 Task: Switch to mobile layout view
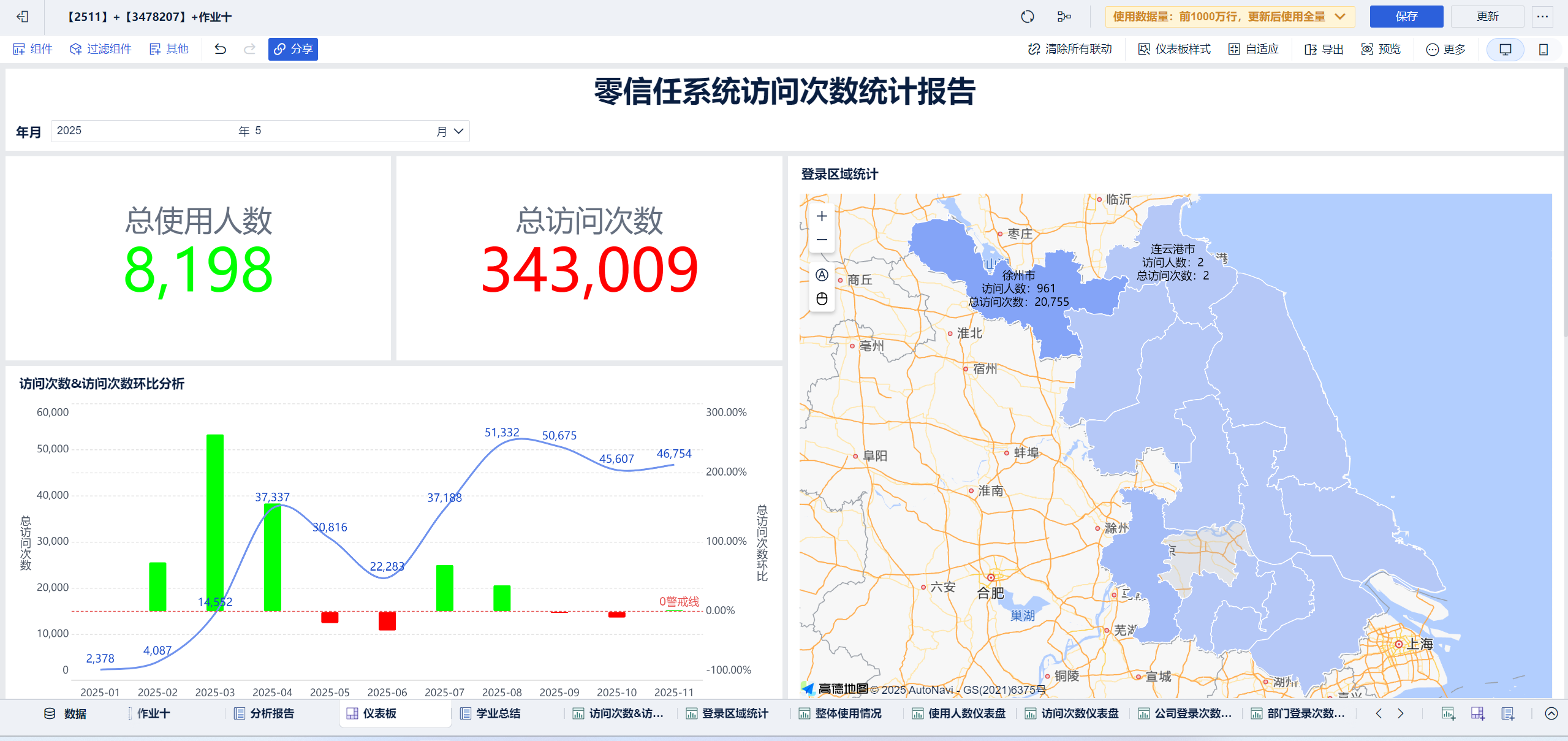click(1543, 49)
